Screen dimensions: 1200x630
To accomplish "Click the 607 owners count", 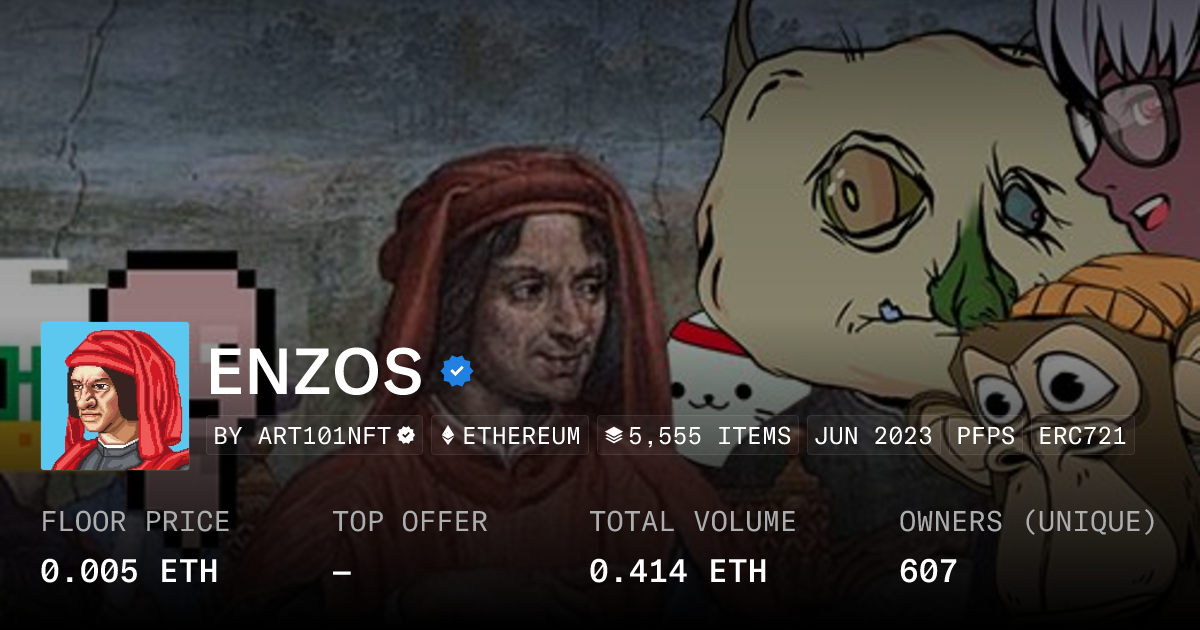I will 928,571.
